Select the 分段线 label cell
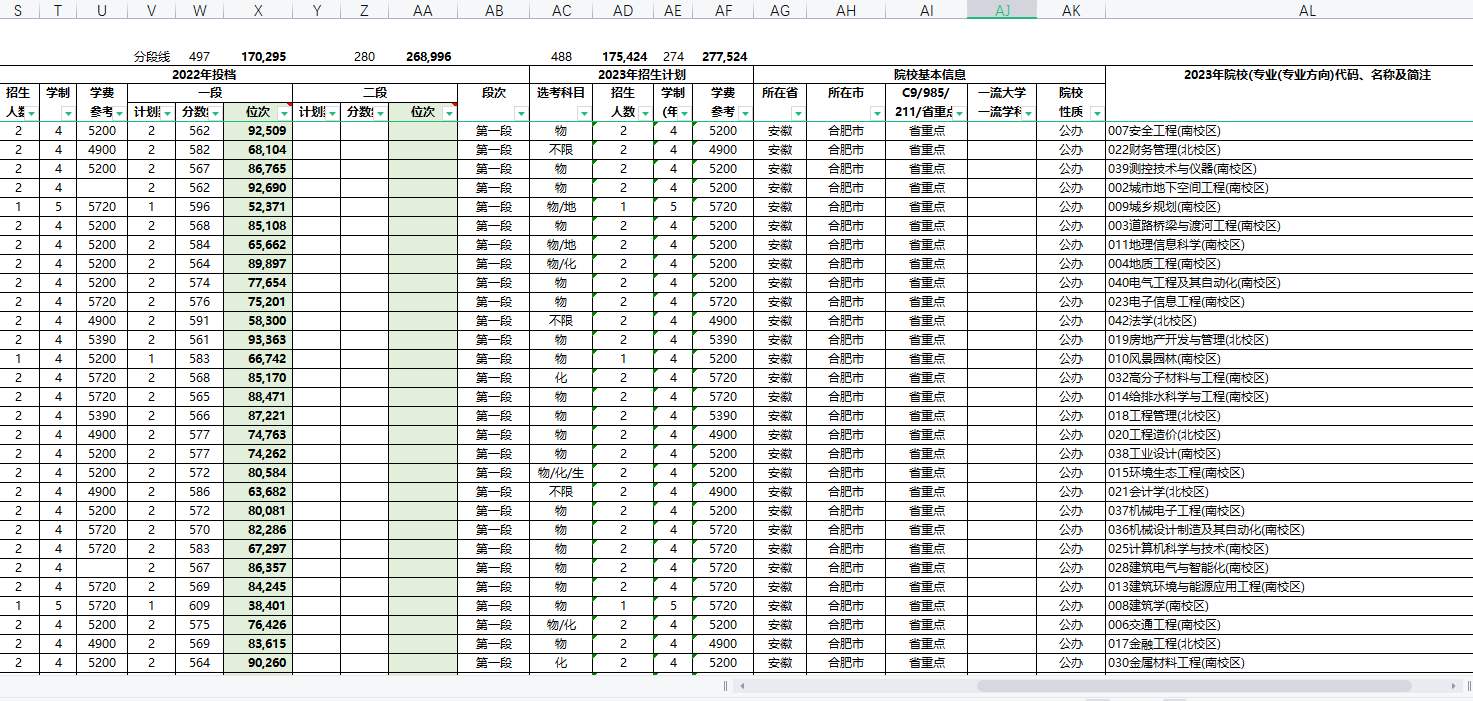The height and width of the screenshot is (701, 1473). tap(151, 57)
